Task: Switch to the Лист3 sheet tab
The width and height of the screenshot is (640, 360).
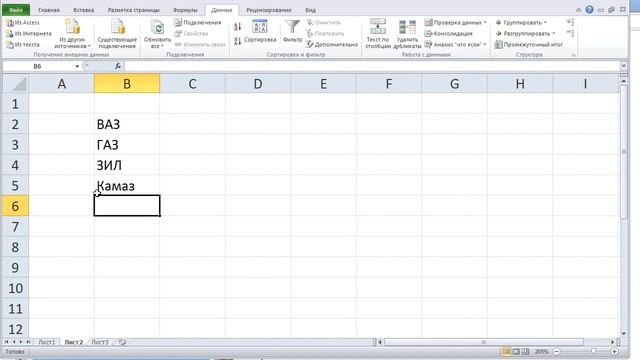Action: point(100,342)
